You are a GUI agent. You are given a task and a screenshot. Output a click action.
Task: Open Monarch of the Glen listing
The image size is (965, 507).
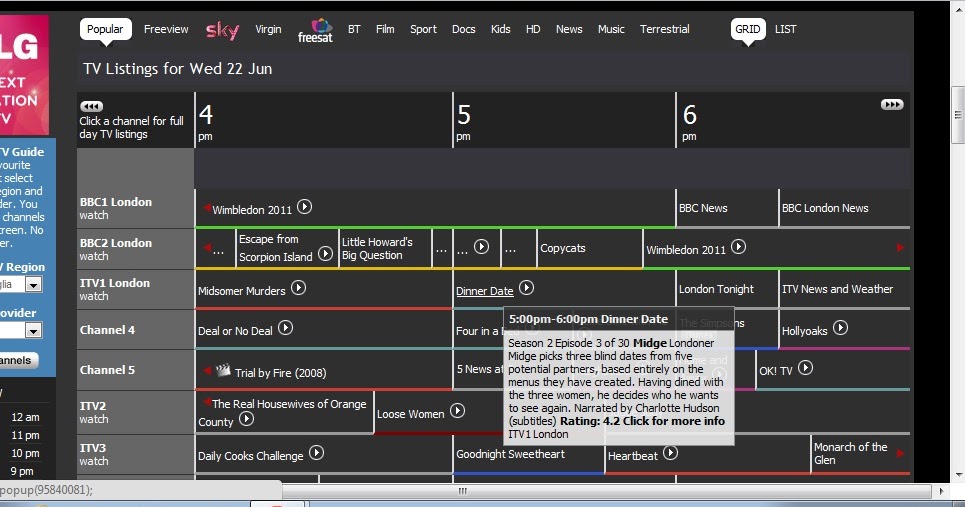(x=851, y=453)
